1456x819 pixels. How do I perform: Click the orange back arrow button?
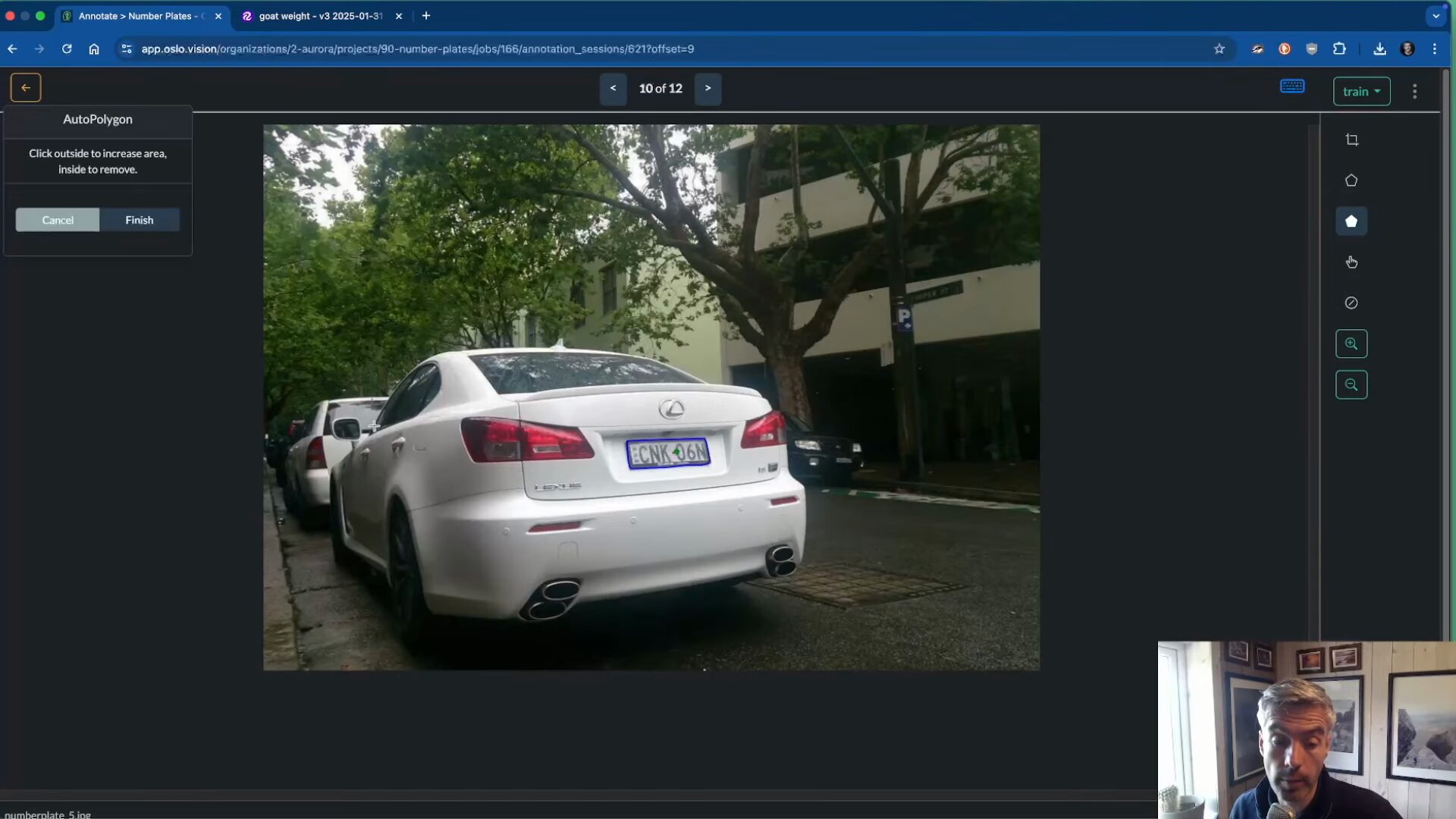[26, 88]
